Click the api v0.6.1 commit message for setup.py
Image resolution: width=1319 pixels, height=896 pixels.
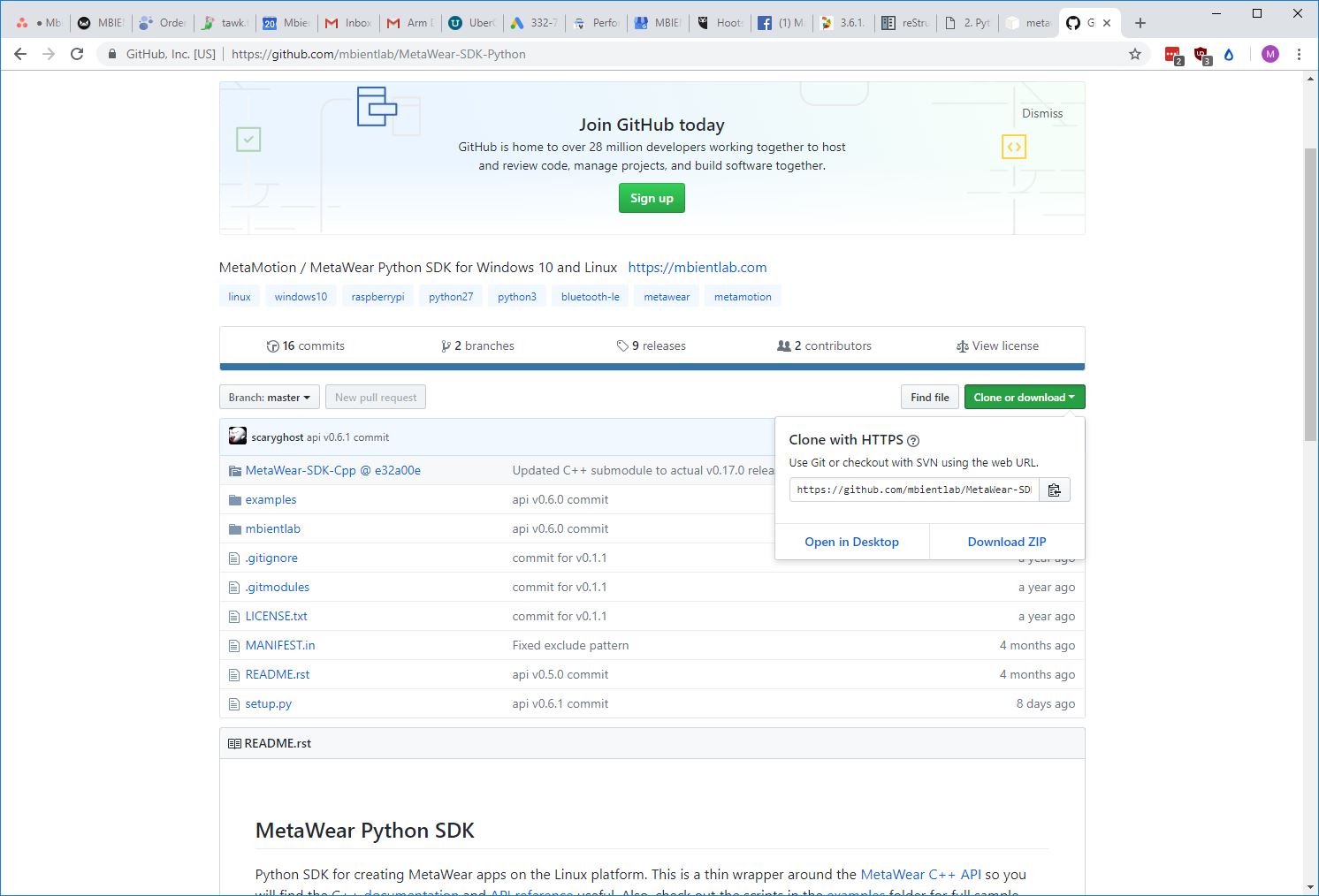[560, 703]
